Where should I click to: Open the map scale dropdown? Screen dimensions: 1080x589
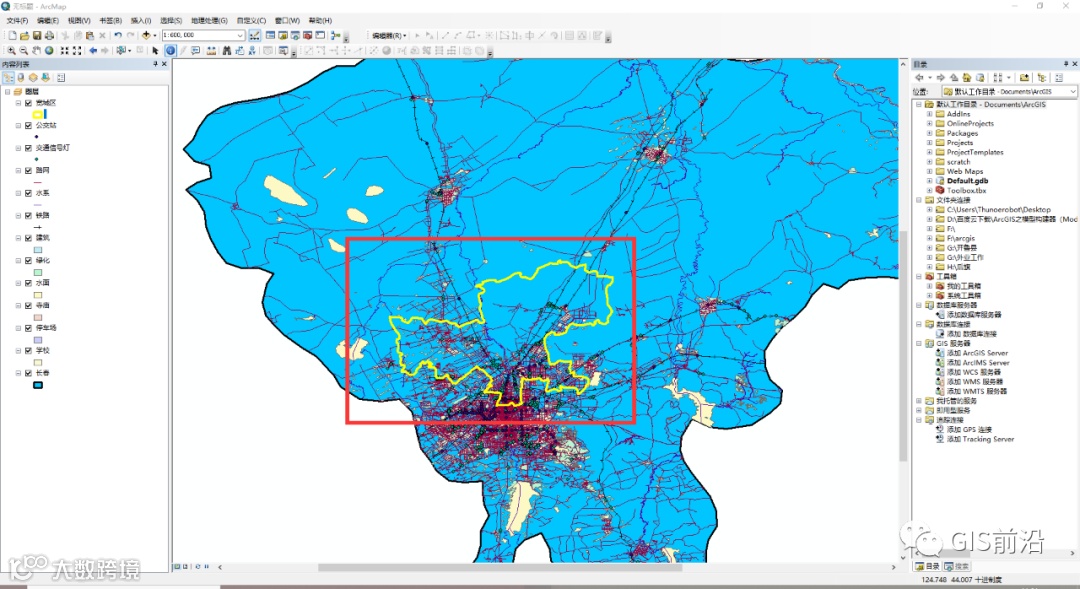240,35
